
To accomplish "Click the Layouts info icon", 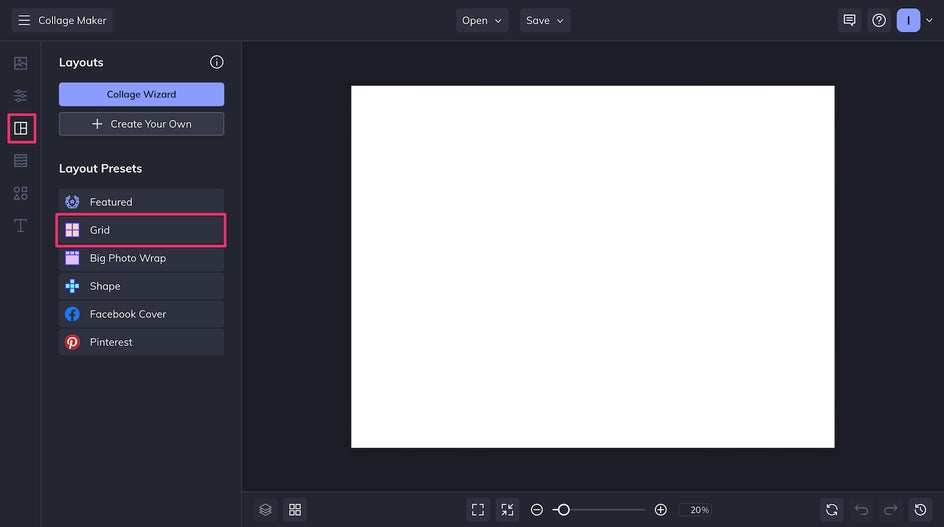I will click(217, 62).
